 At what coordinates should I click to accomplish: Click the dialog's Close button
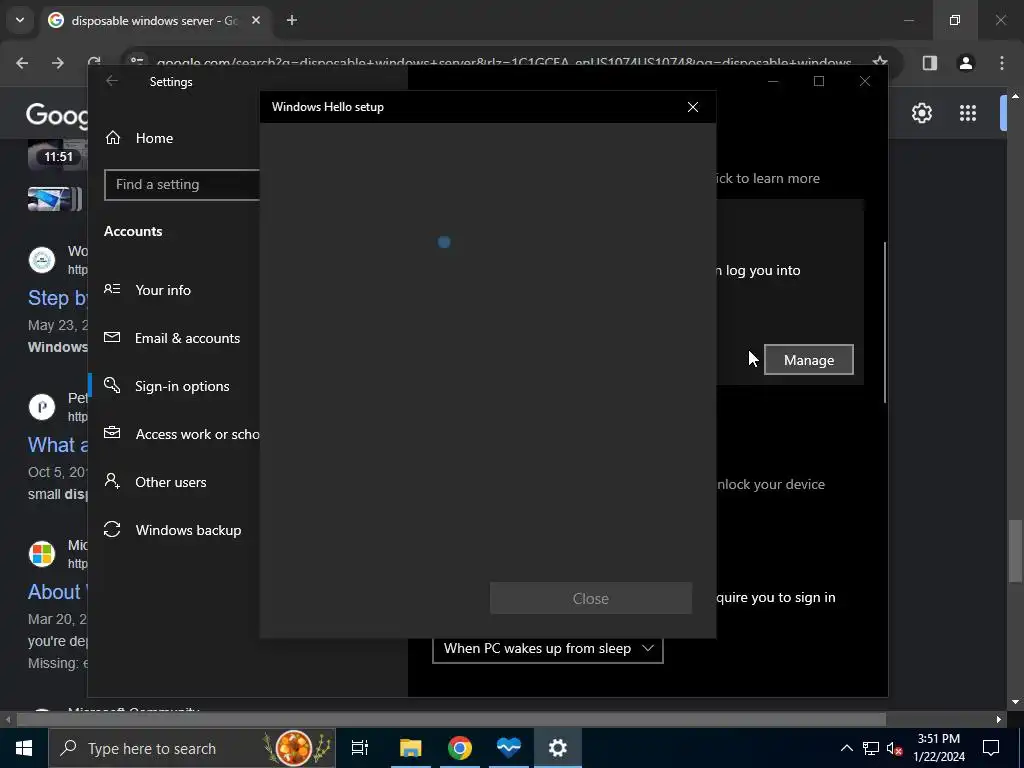[x=590, y=598]
